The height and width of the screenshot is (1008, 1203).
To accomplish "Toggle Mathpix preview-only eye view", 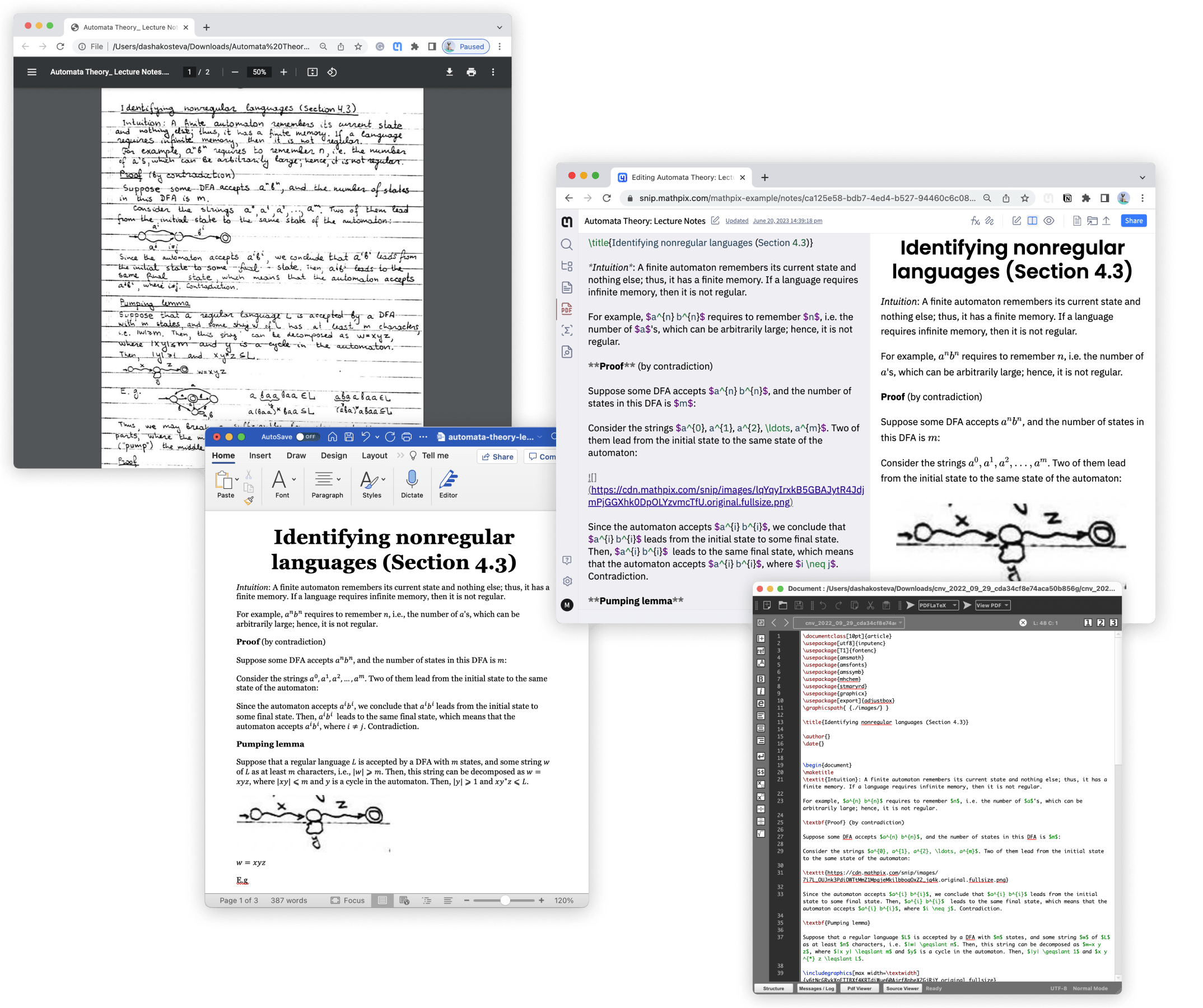I will point(1049,221).
